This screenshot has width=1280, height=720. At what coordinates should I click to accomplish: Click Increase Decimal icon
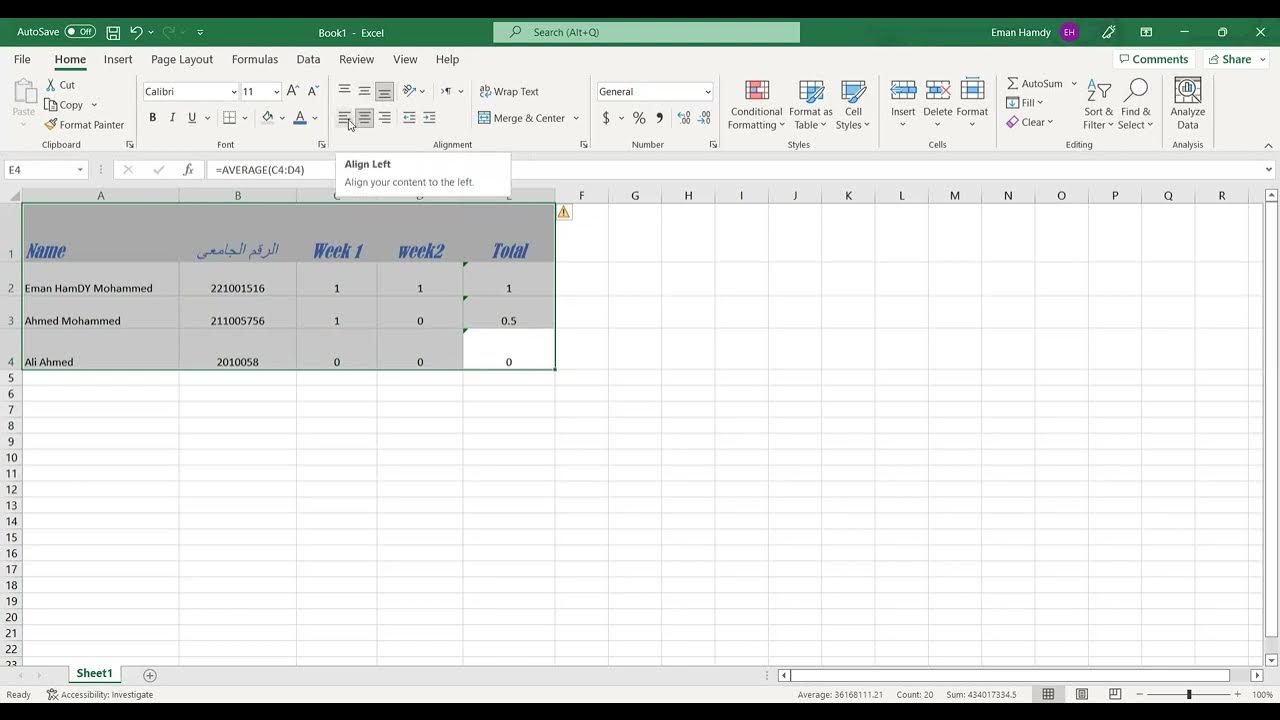click(684, 118)
